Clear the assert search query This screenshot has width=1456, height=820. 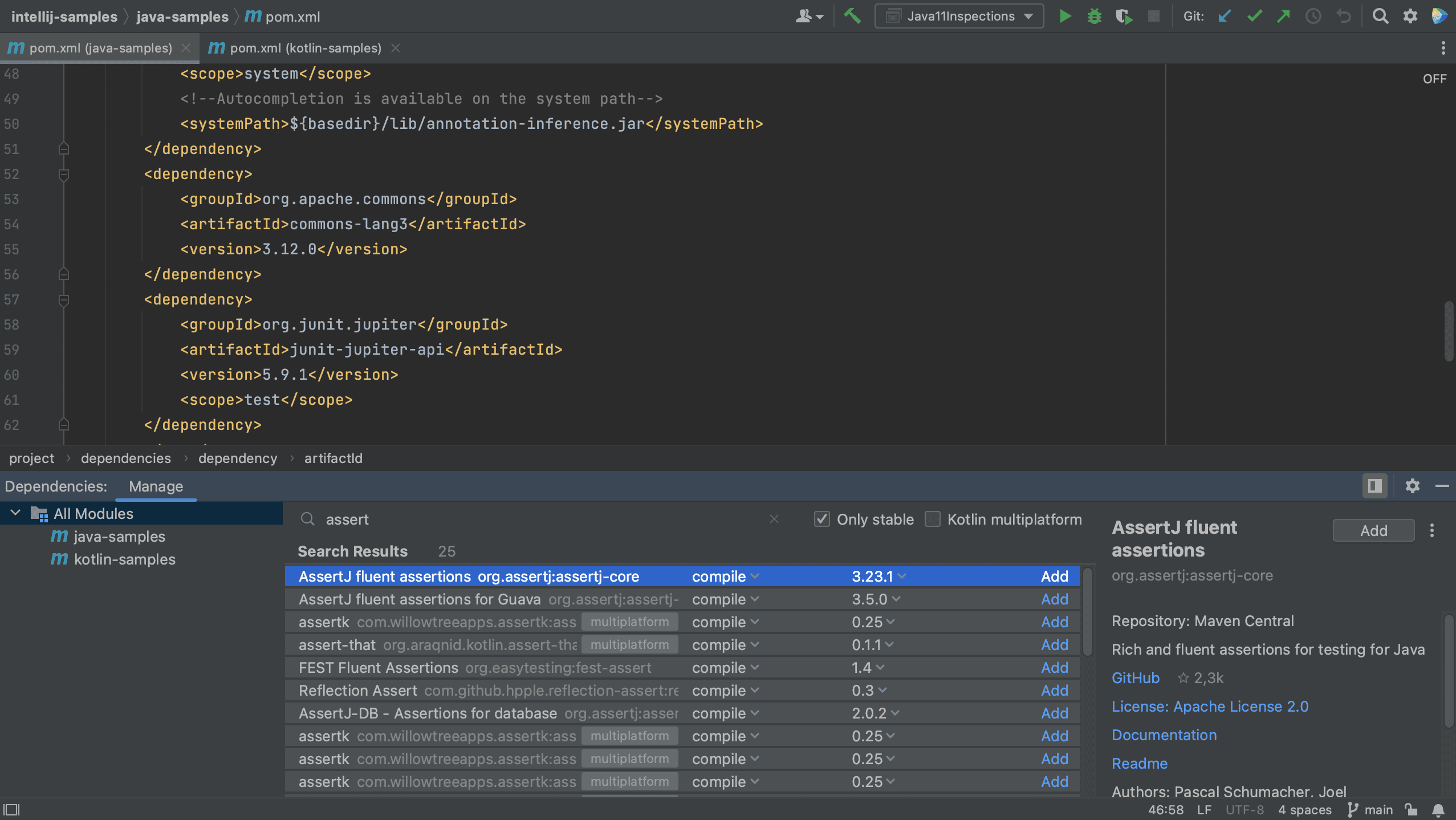tap(774, 519)
